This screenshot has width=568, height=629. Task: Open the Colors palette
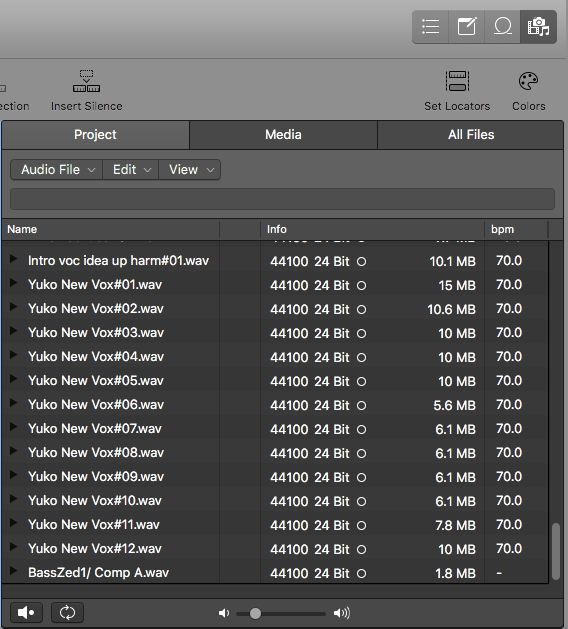528,90
